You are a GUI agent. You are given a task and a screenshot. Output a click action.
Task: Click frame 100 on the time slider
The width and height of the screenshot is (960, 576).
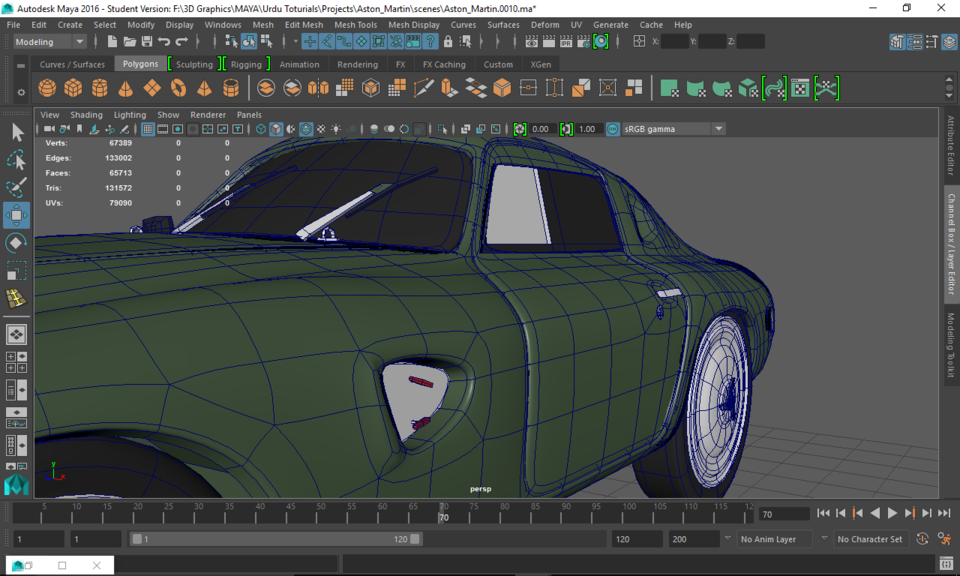[622, 513]
